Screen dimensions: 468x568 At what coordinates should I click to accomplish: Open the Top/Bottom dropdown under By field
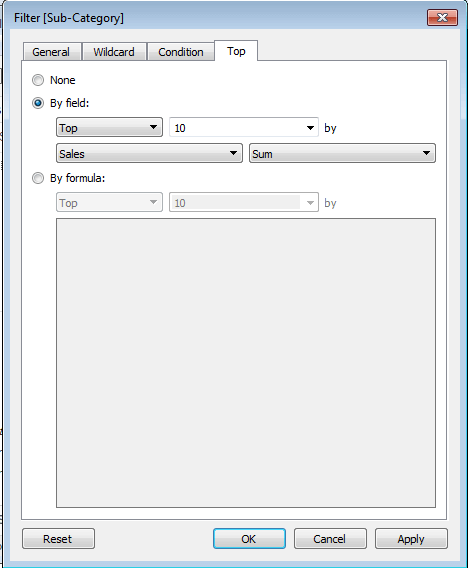pyautogui.click(x=109, y=128)
